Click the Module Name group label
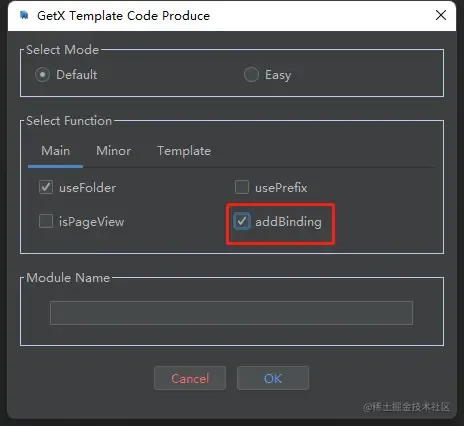Viewport: 464px width, 426px height. pyautogui.click(x=68, y=278)
